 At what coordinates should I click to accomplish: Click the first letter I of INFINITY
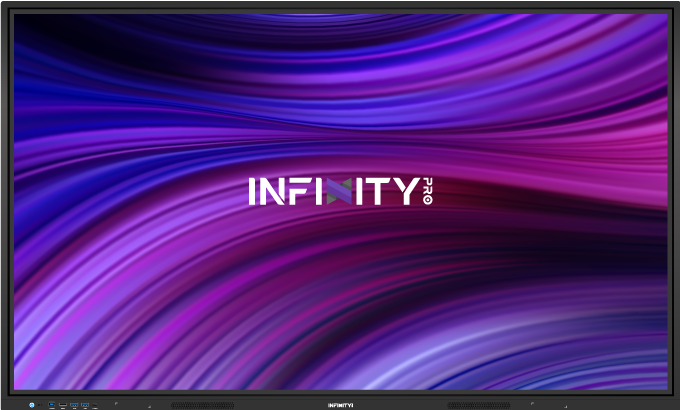(x=252, y=191)
